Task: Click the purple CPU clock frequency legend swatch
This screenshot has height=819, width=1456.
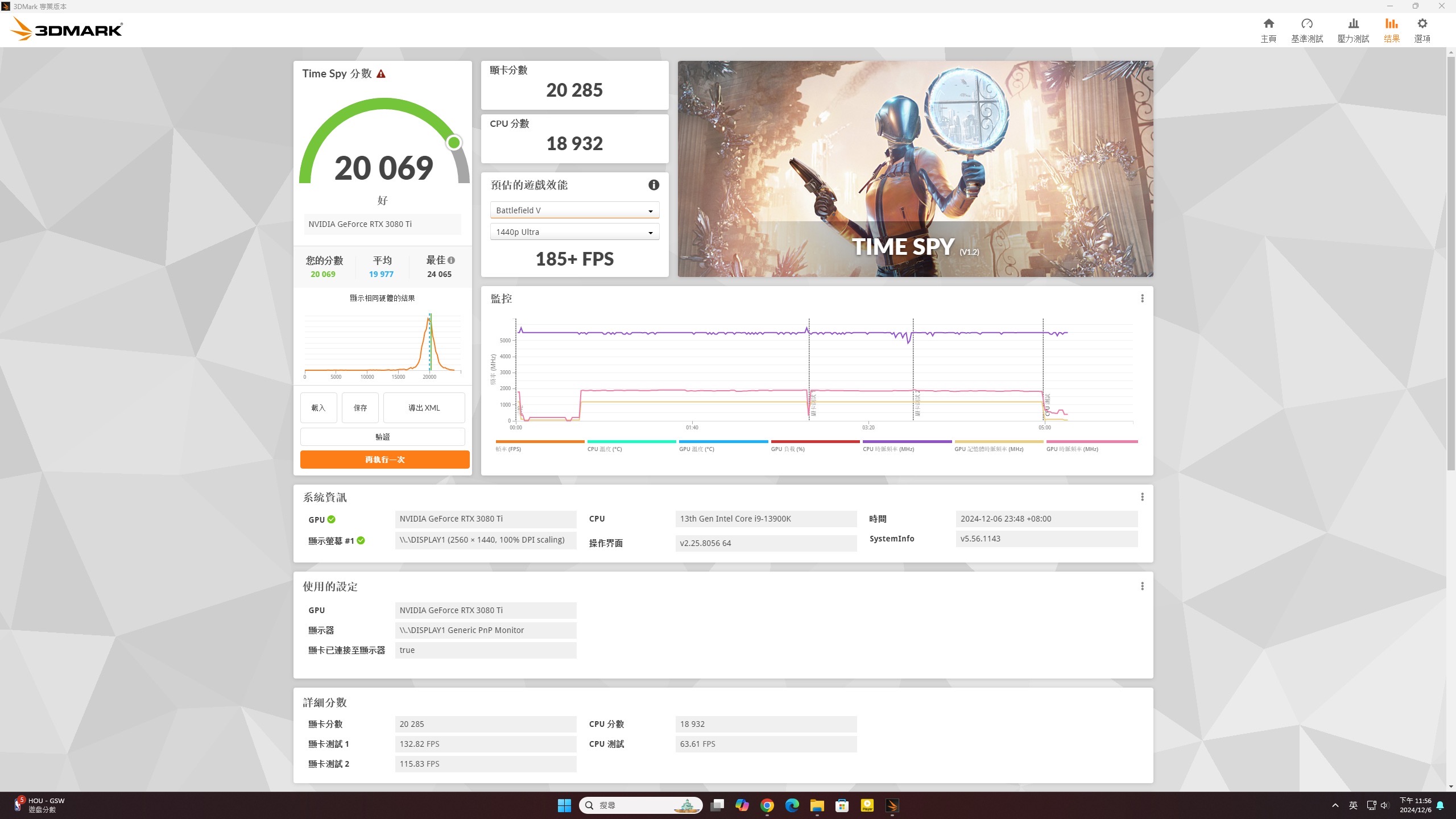Action: [907, 441]
